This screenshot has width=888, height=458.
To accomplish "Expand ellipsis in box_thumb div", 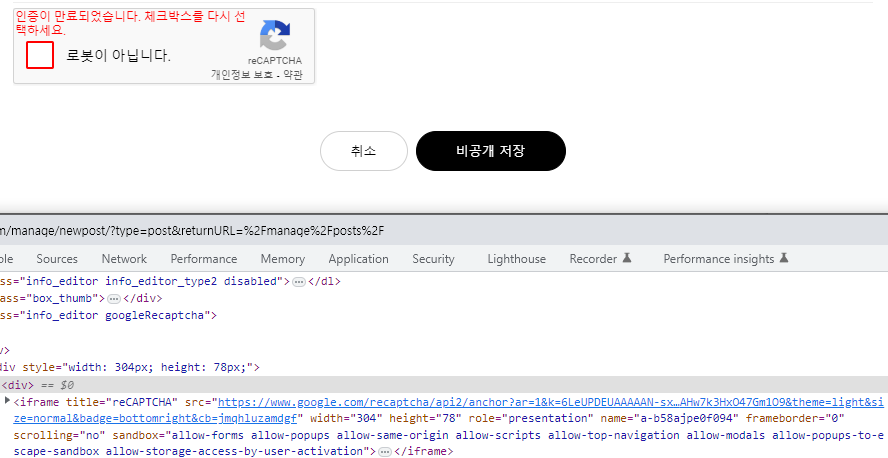I will 114,299.
